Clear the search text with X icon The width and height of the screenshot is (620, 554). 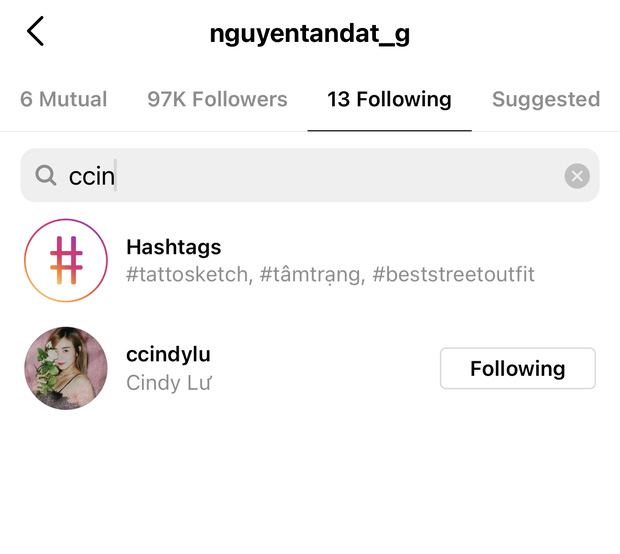(x=577, y=176)
